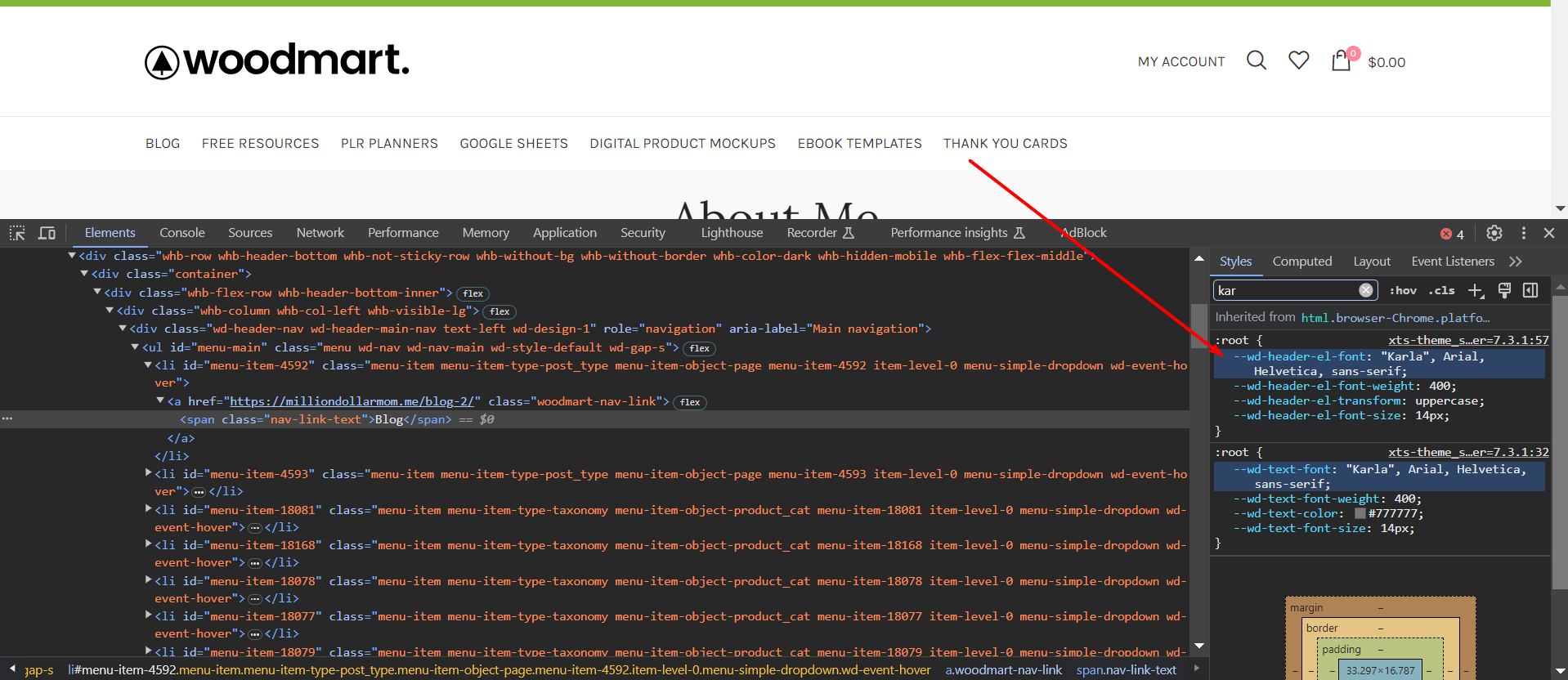Click the flex badge on woodmart-nav-link anchor

click(690, 402)
